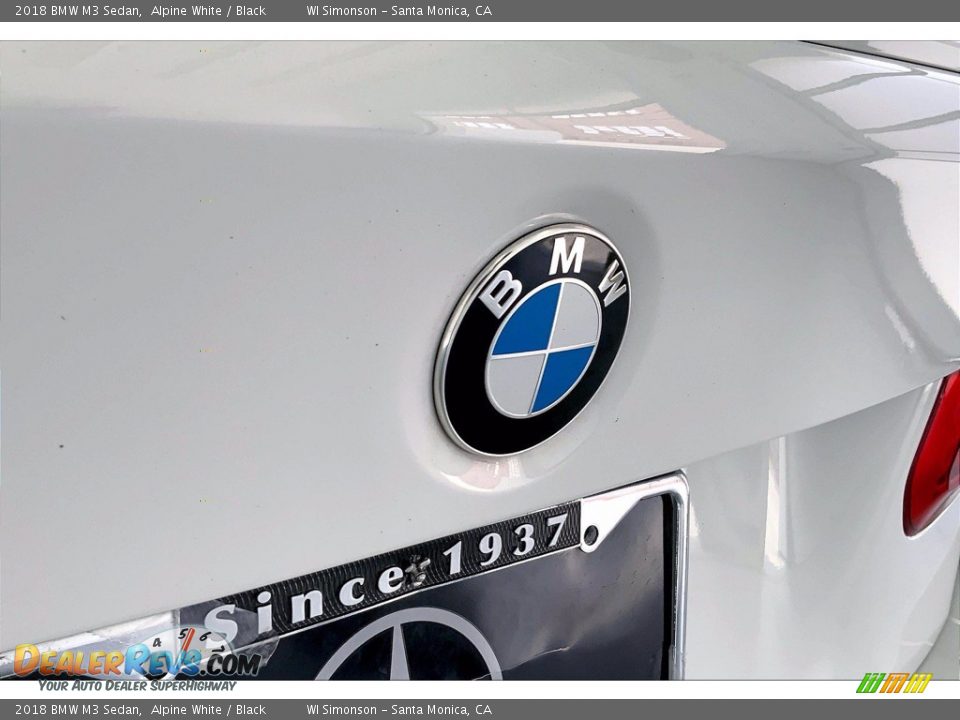Screen dimensions: 960x720
Task: Click top caption "Alpine White / Black"
Action: 208,10
